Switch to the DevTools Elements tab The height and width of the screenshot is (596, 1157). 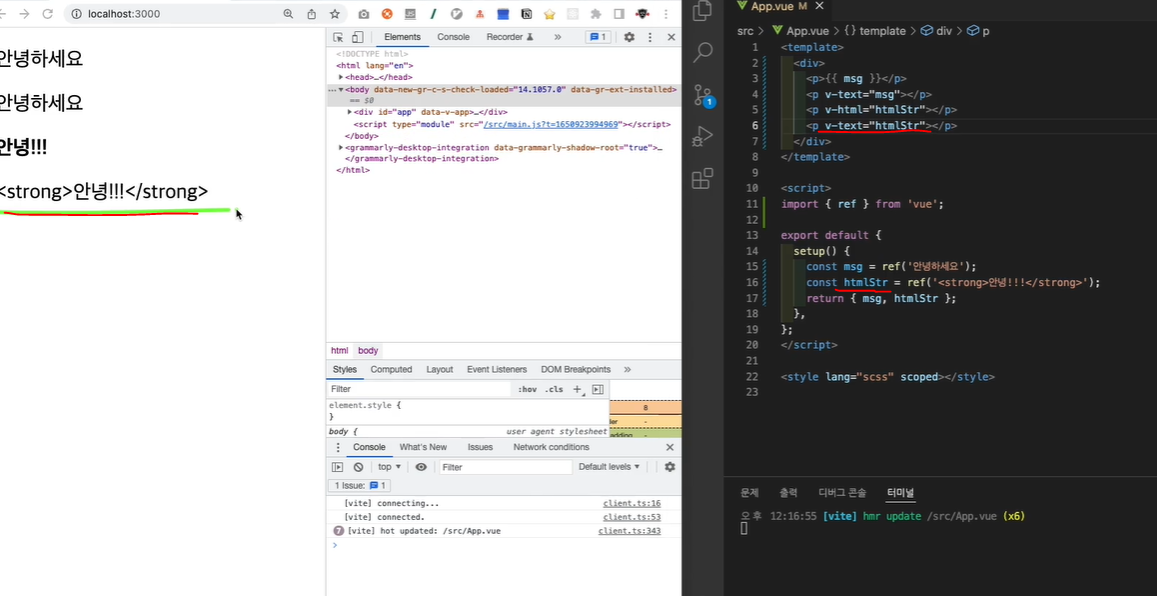point(402,37)
